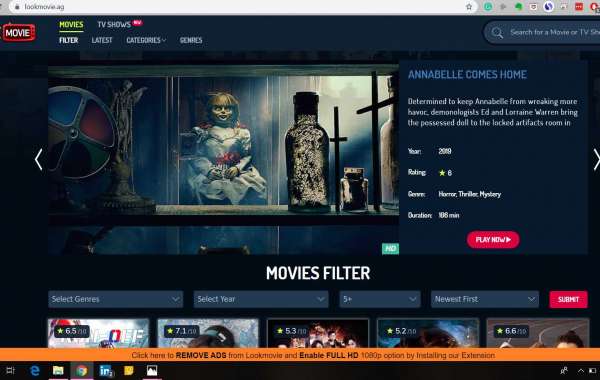Expand the Categories menu
This screenshot has height=380, width=600.
point(146,40)
